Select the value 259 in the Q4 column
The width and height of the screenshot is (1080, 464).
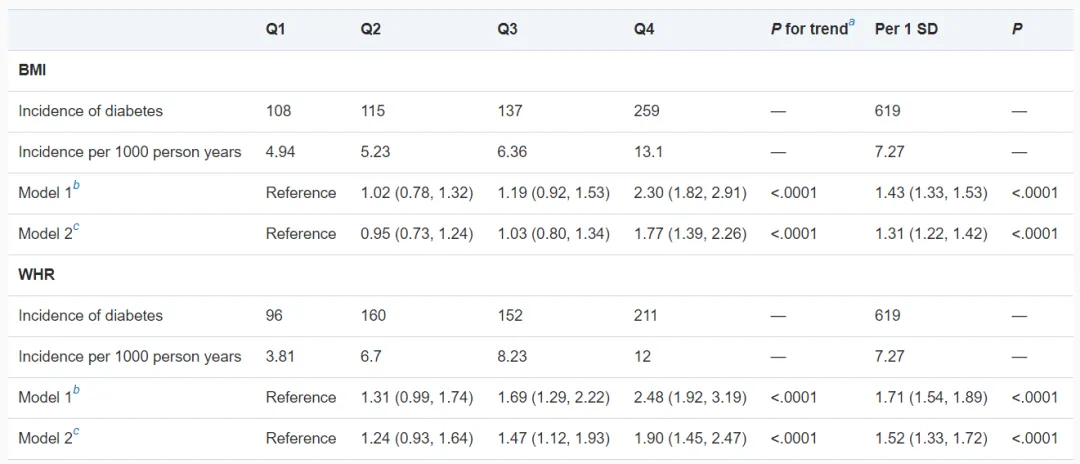click(x=646, y=111)
